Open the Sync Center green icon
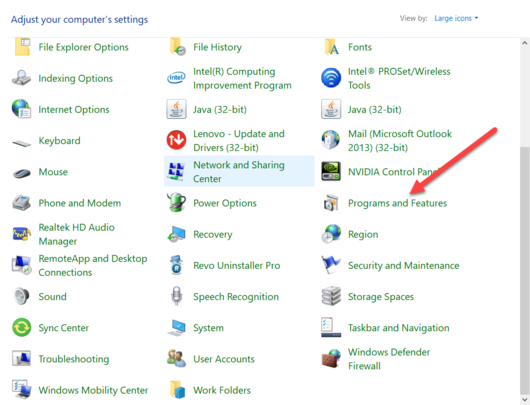The image size is (530, 405). (x=22, y=327)
